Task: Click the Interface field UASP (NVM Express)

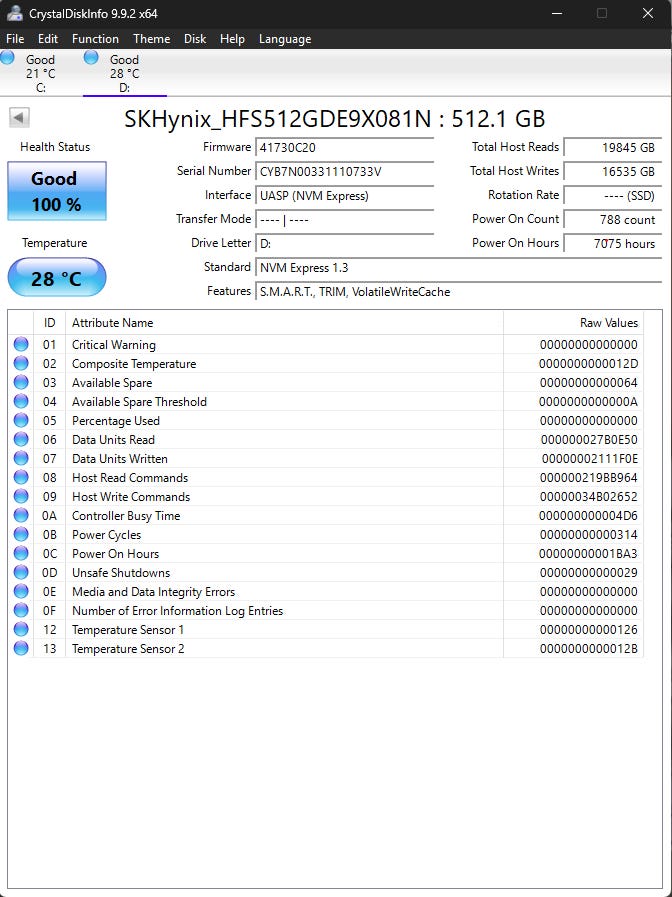Action: 345,196
